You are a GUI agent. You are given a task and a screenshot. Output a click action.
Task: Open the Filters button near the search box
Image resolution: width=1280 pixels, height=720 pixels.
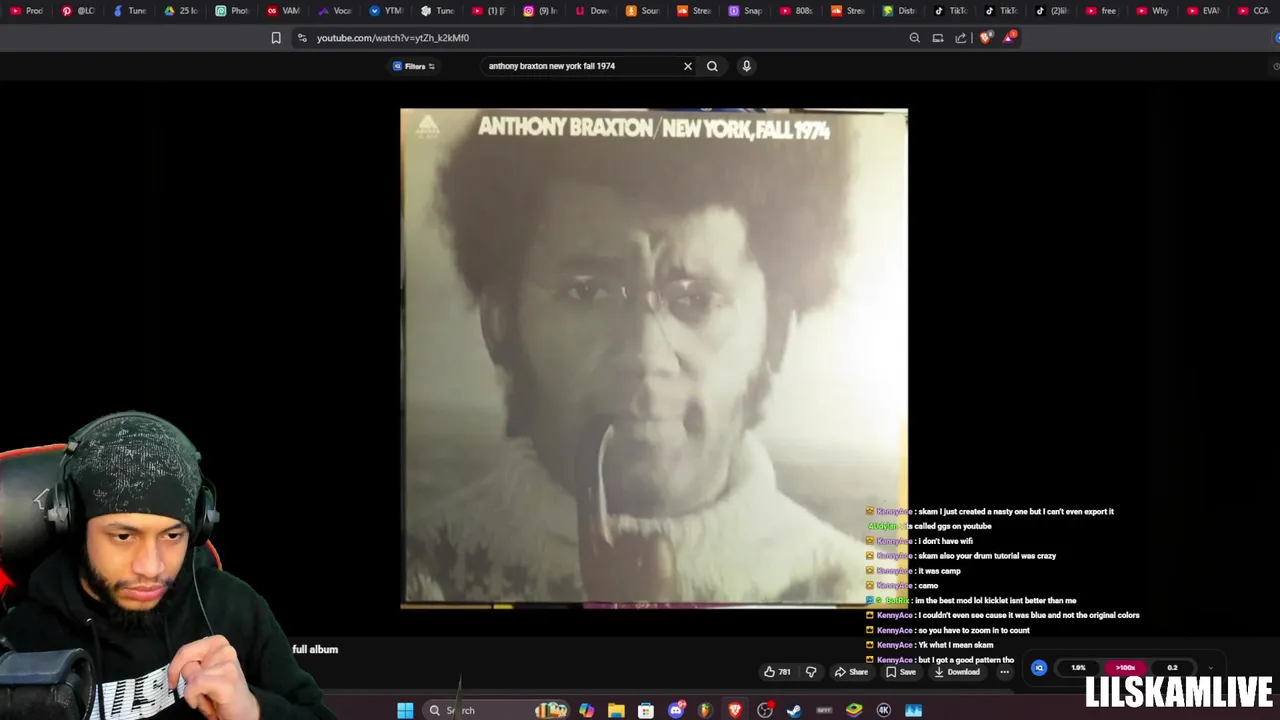click(x=414, y=66)
